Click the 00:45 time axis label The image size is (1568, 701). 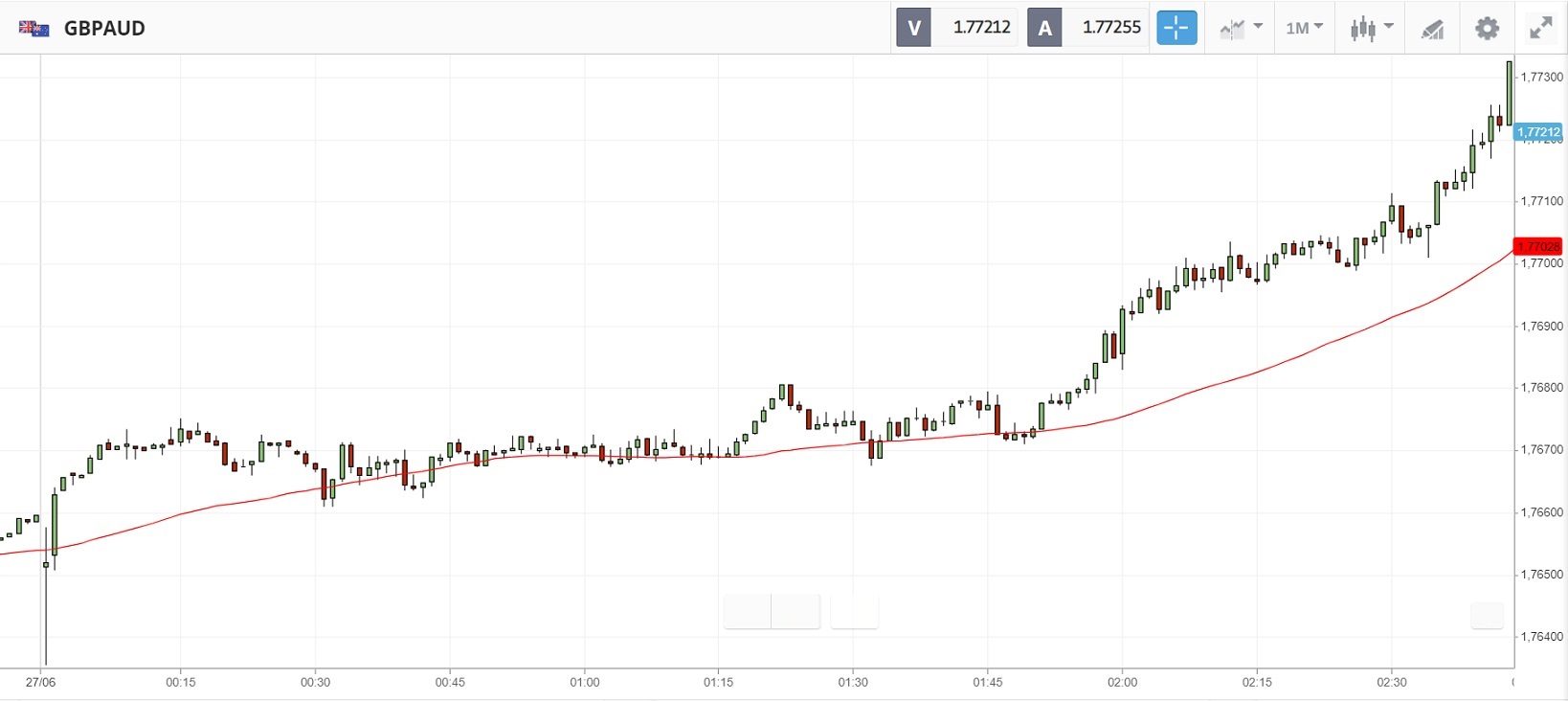450,683
